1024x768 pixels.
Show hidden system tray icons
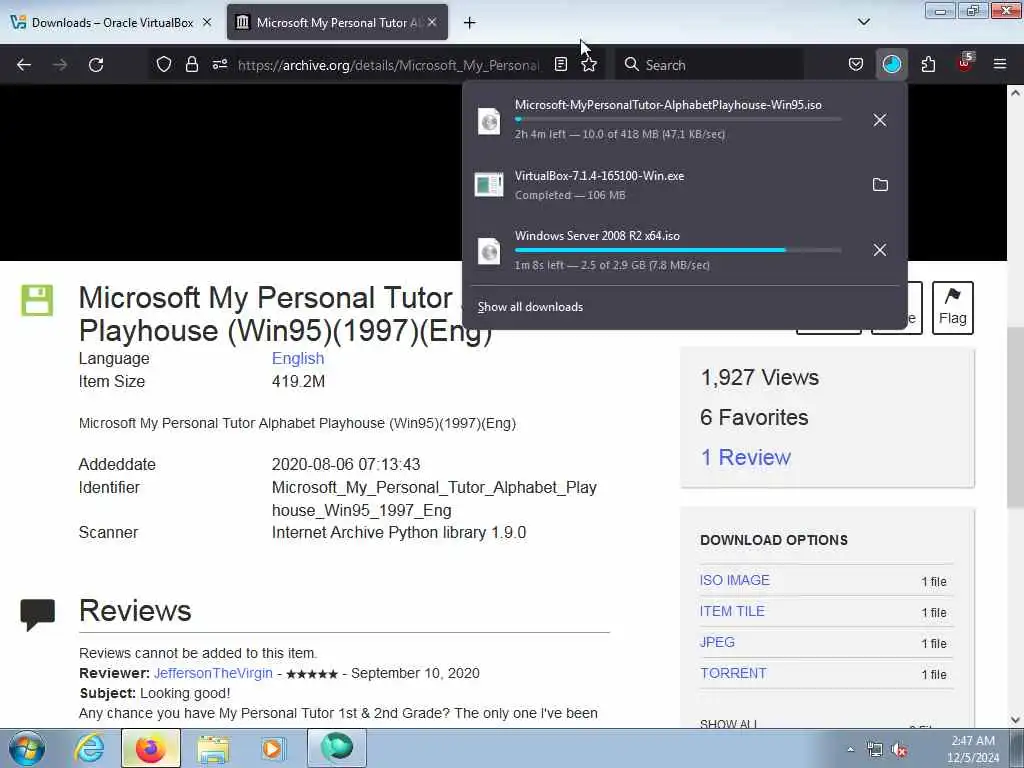[850, 750]
